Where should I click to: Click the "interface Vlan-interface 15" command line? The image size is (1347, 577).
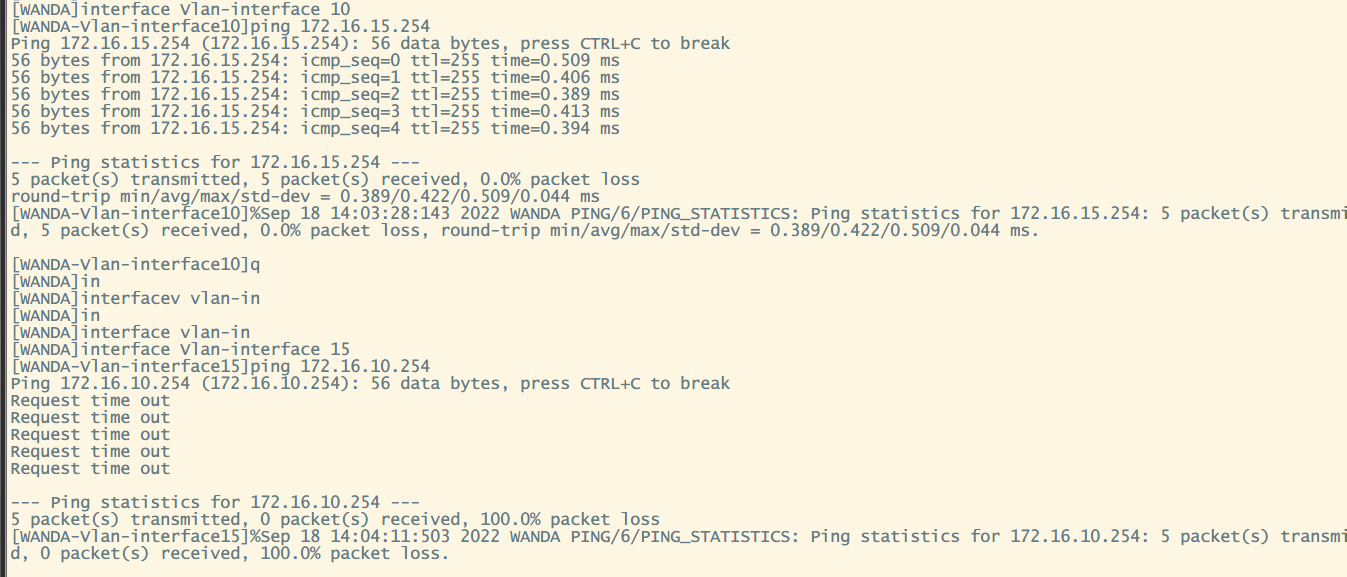click(180, 349)
